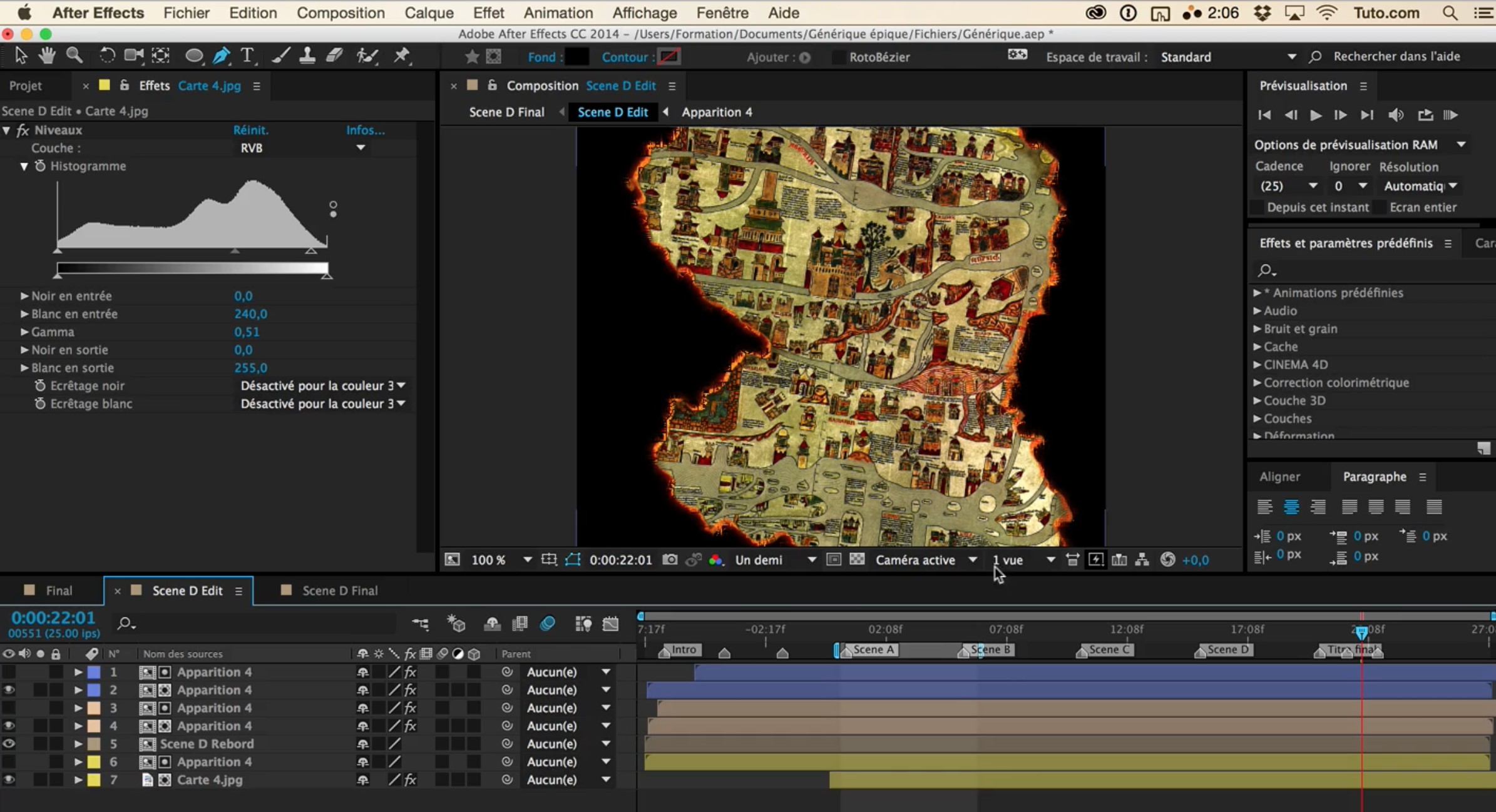This screenshot has width=1496, height=812.
Task: Open the Couche RVB dropdown
Action: coord(303,148)
